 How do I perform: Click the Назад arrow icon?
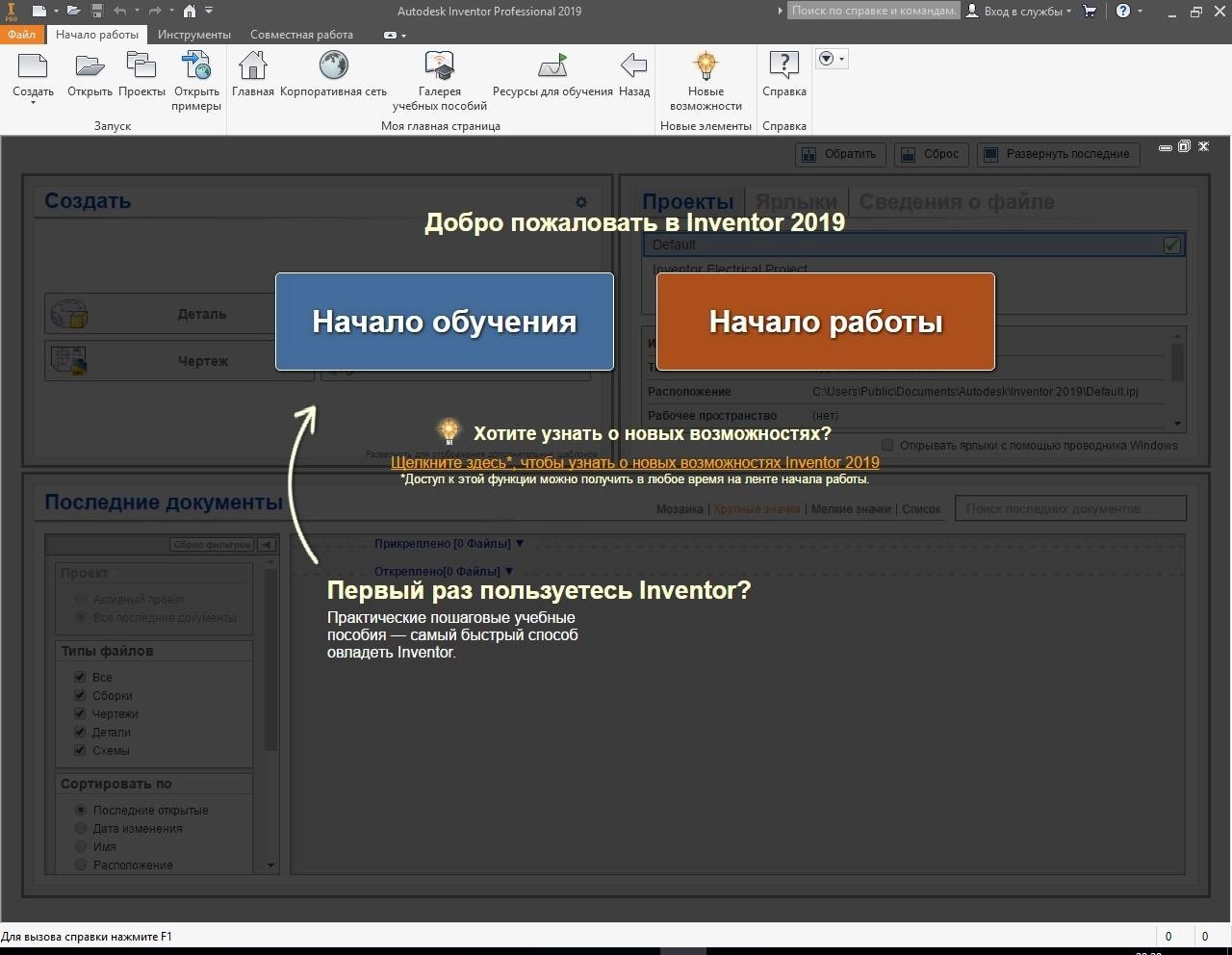tap(633, 66)
